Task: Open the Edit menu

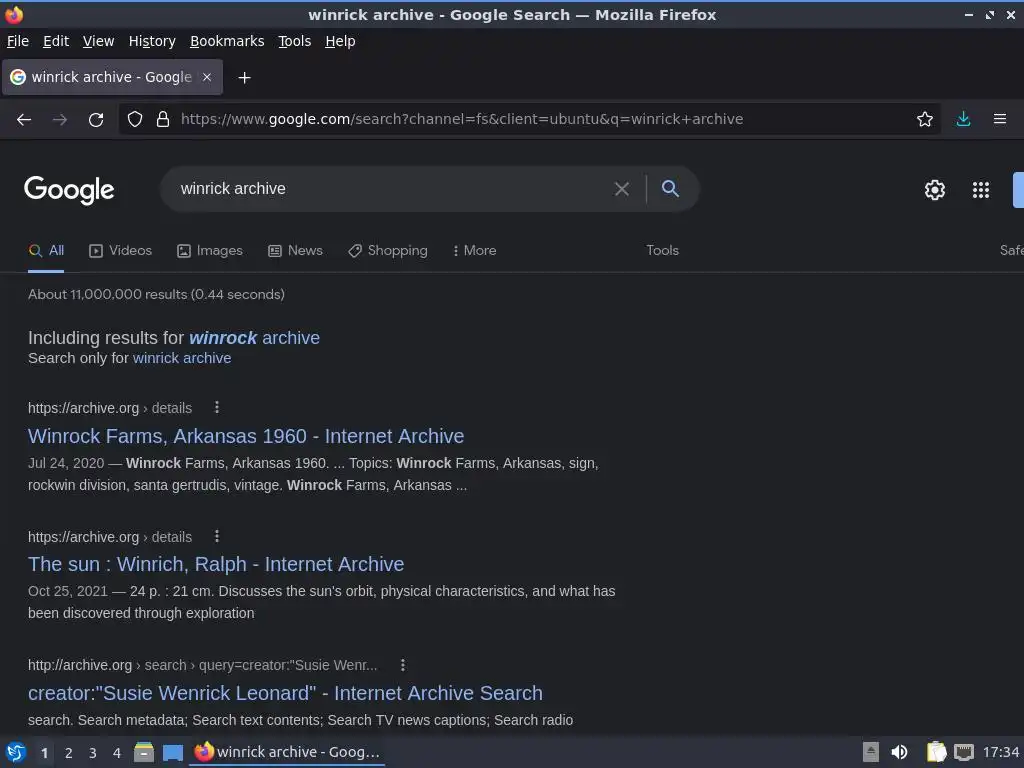Action: pos(56,41)
